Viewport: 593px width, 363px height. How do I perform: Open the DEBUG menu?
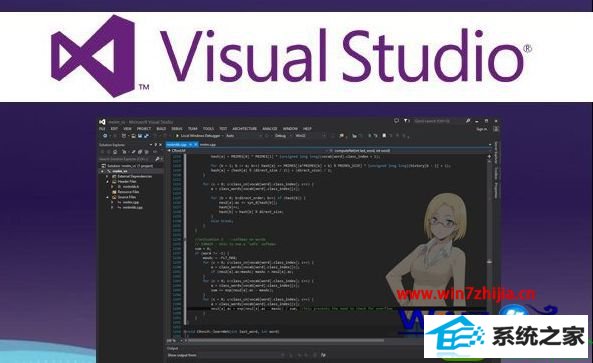pyautogui.click(x=177, y=129)
